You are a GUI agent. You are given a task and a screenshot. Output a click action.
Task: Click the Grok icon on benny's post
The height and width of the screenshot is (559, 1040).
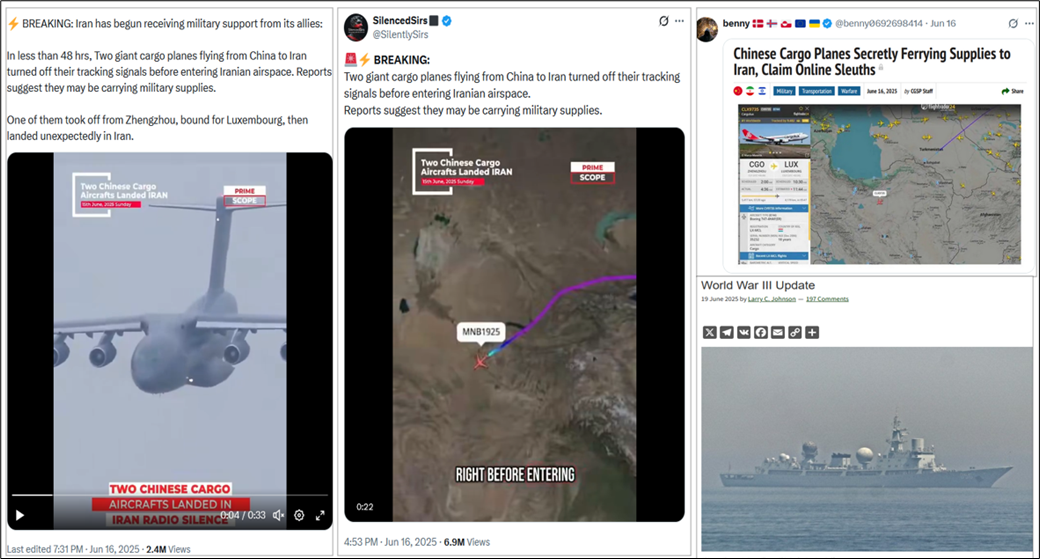tap(1013, 23)
